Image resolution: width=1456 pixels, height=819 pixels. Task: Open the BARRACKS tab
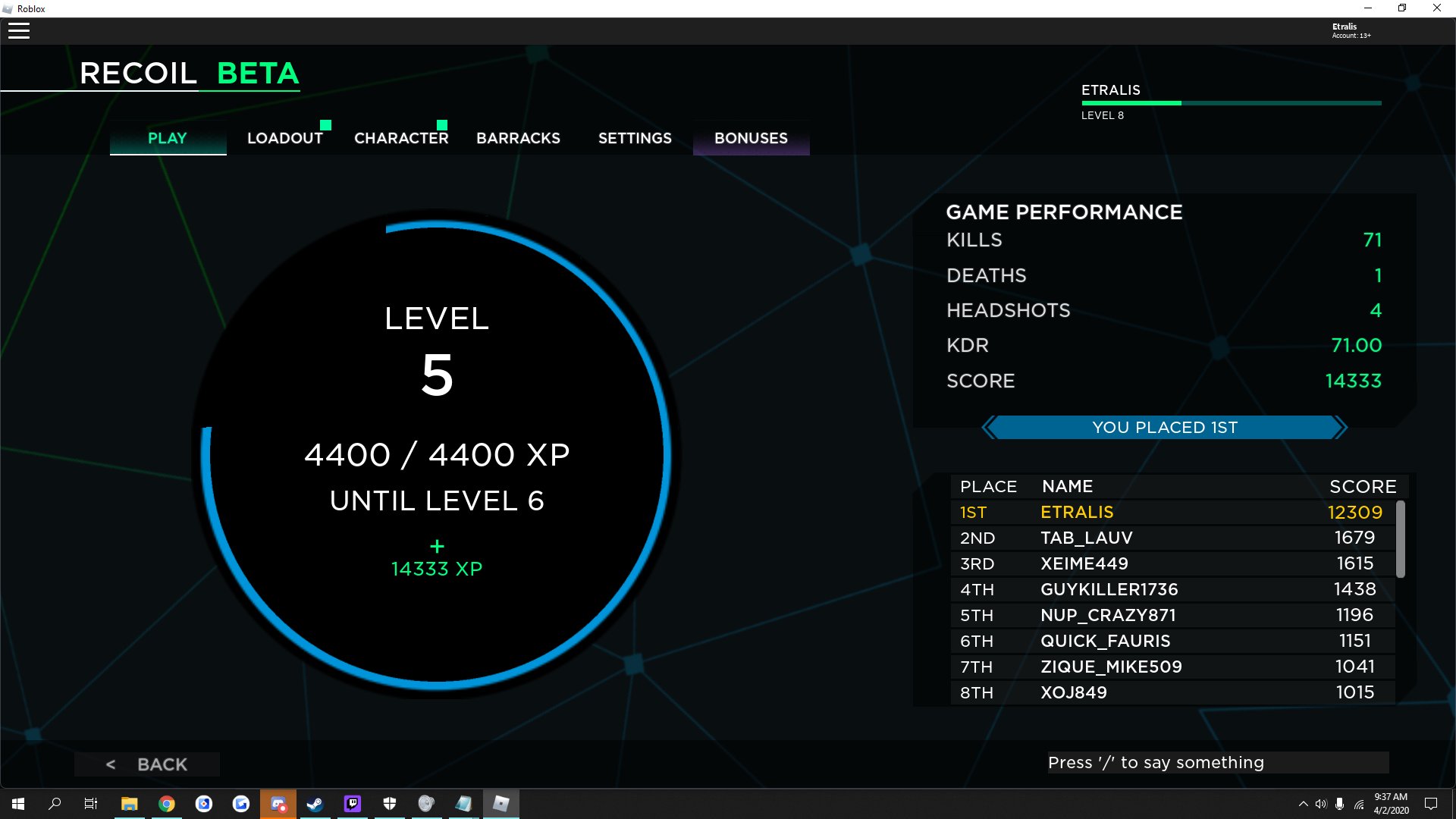click(x=518, y=138)
